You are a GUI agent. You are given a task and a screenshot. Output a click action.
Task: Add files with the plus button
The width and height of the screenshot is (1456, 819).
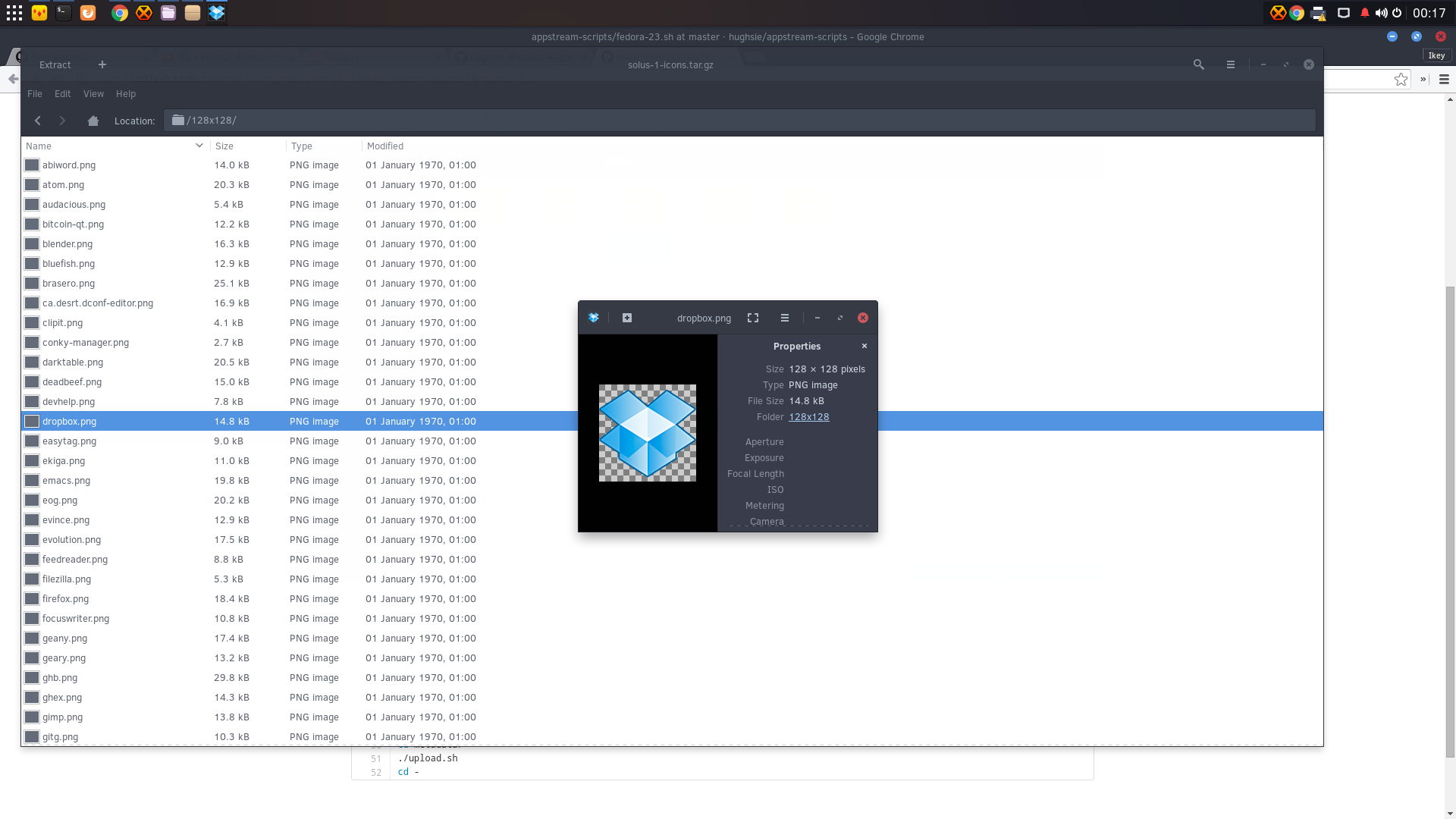102,65
